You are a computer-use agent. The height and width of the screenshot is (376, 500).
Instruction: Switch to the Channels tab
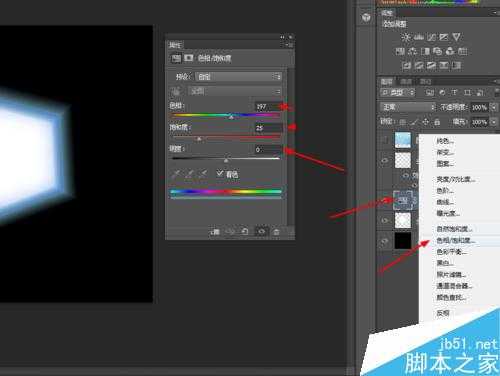tap(406, 81)
